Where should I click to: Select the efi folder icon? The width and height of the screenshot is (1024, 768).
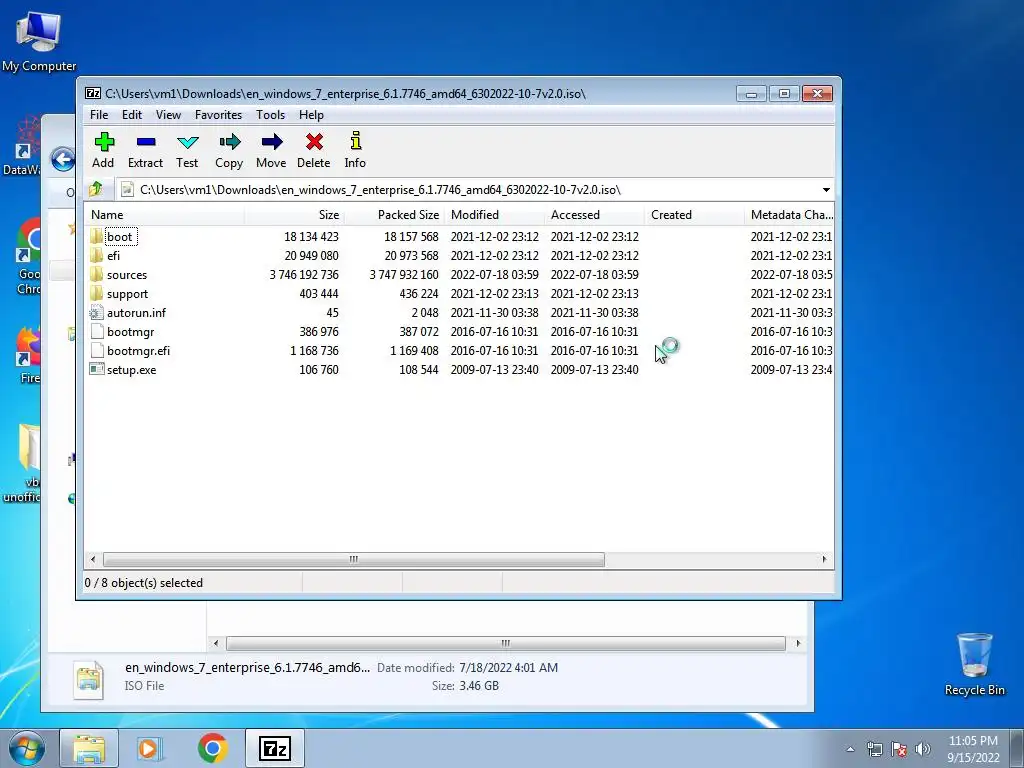tap(97, 255)
